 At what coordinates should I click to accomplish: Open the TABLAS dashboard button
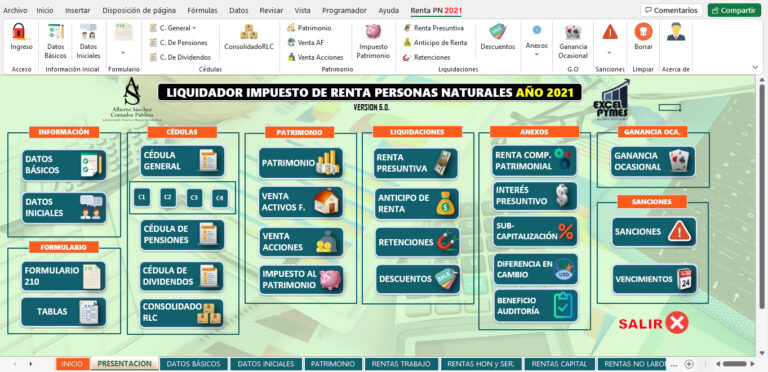[63, 311]
